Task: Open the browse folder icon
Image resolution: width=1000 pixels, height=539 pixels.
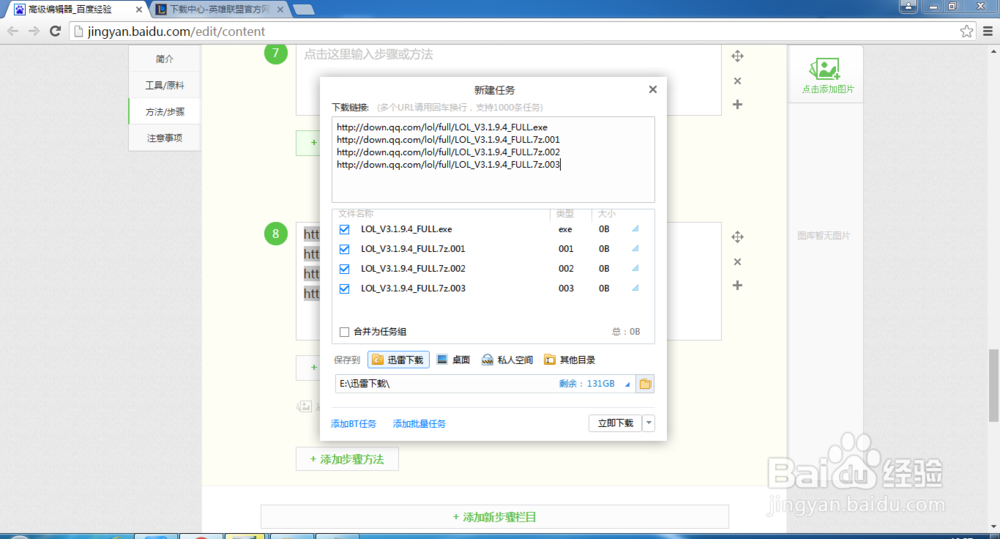Action: (x=645, y=383)
